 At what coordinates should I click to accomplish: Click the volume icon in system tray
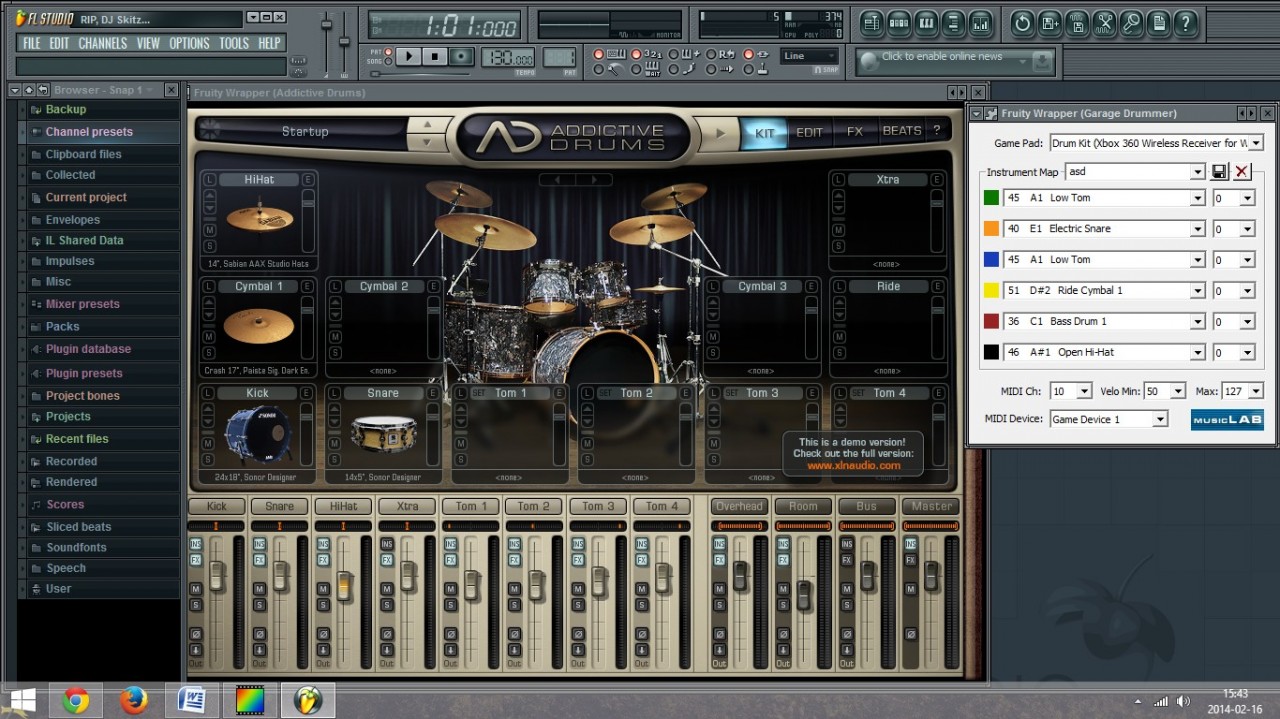pos(1184,701)
